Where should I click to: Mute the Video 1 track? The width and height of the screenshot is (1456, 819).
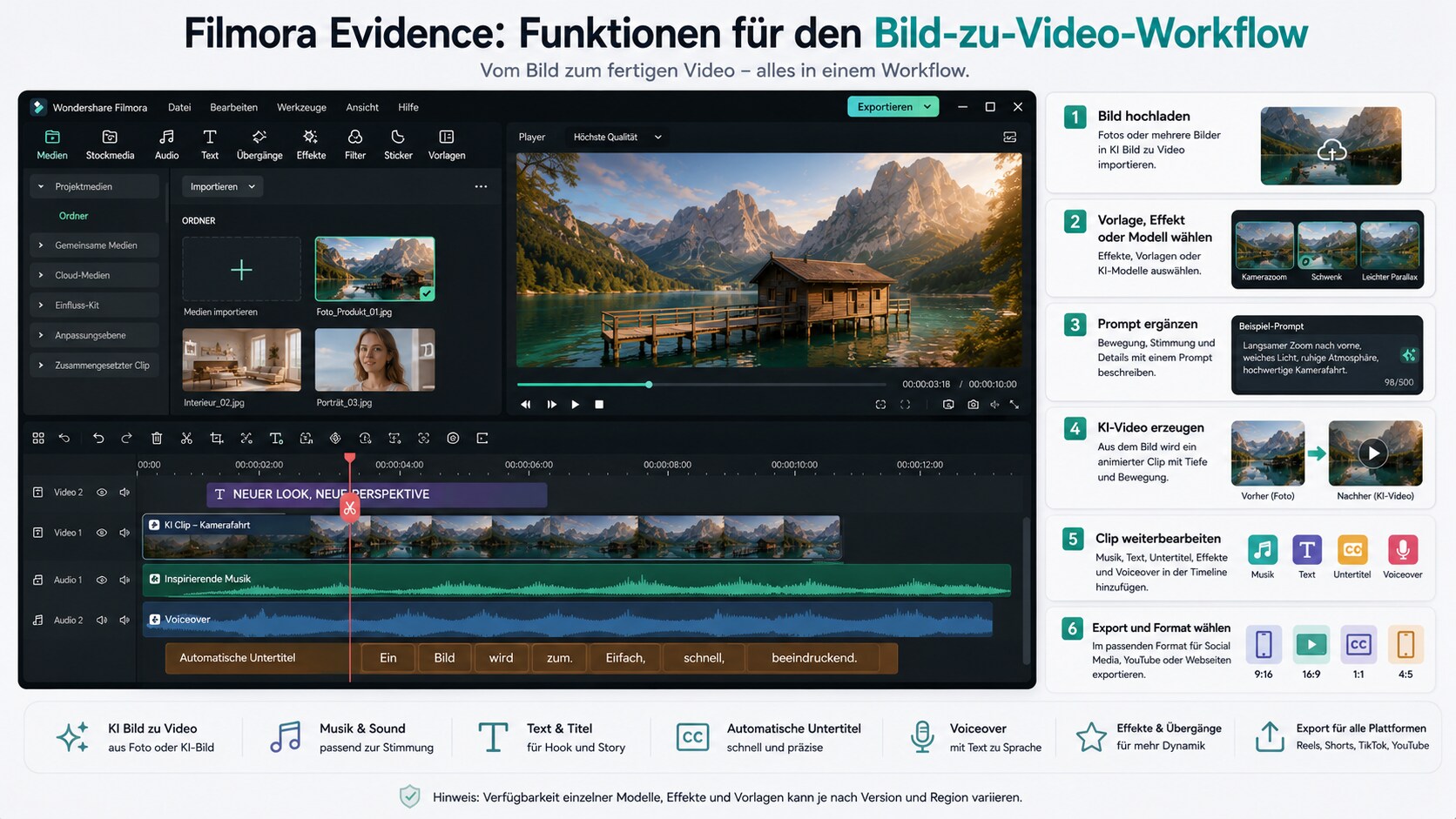[125, 533]
